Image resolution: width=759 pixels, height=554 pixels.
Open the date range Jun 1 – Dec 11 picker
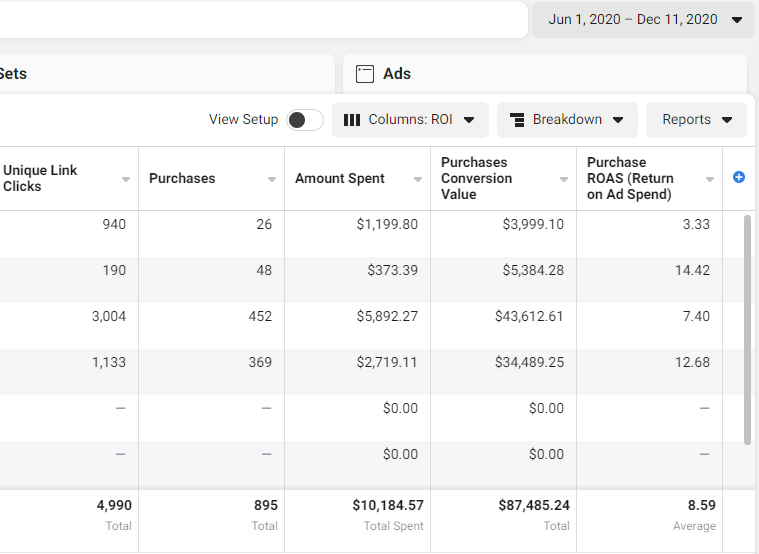(643, 19)
